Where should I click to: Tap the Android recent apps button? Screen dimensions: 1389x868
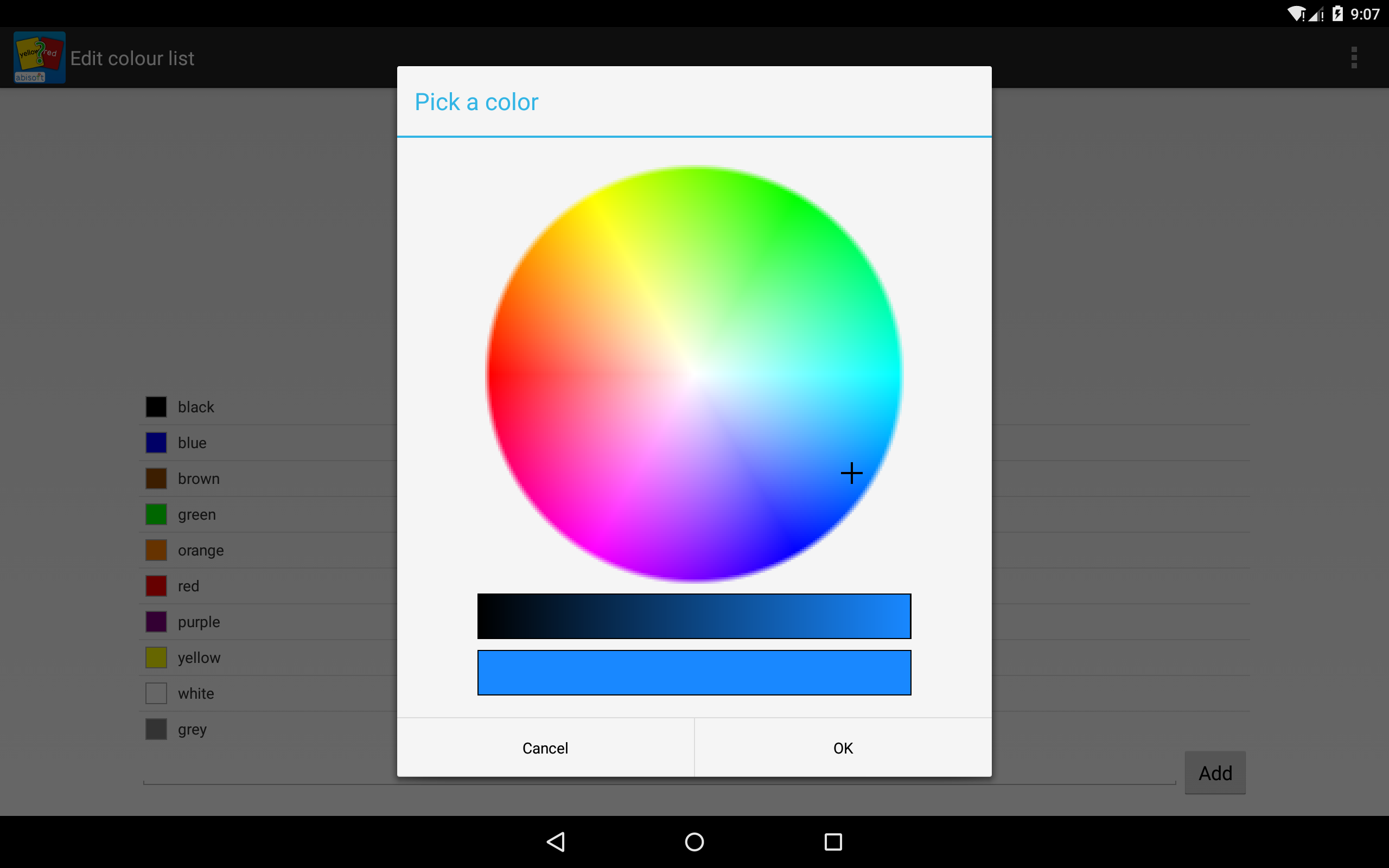[833, 841]
